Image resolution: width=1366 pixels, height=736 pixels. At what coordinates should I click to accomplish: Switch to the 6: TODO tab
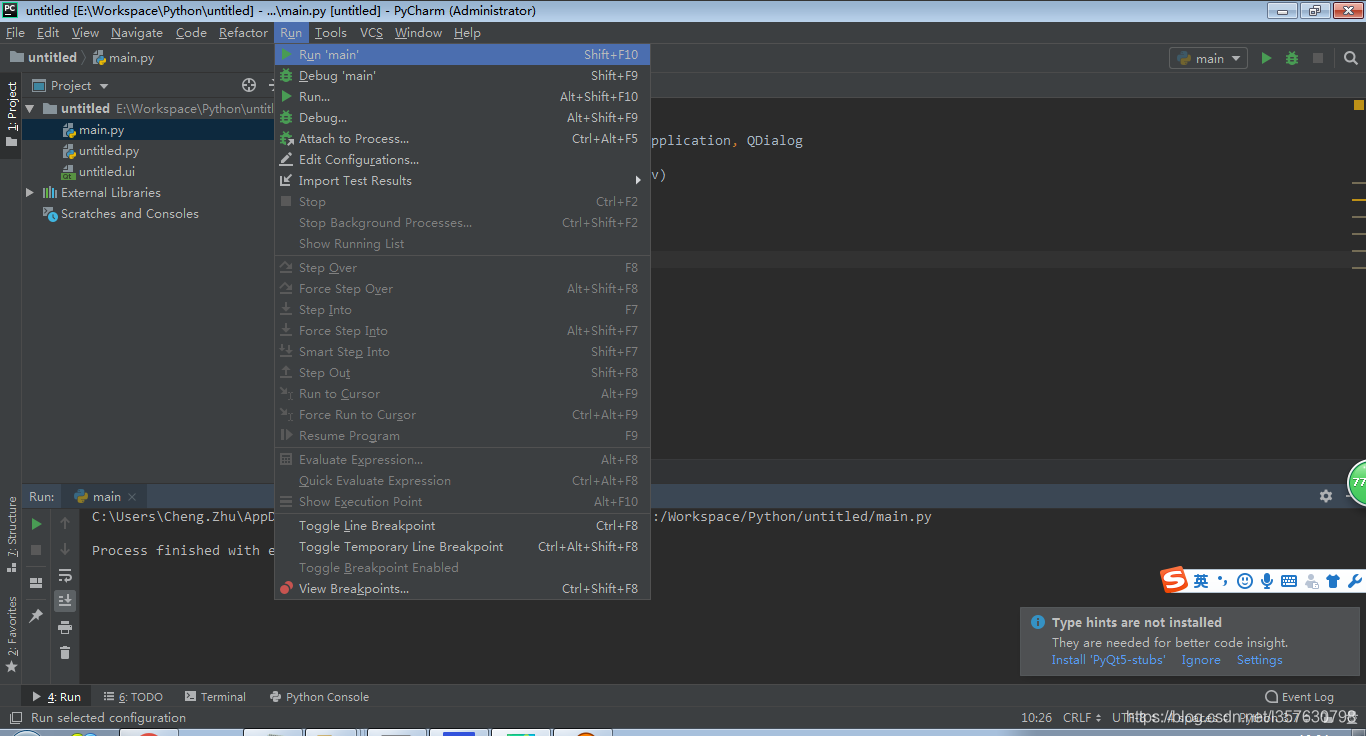point(132,696)
